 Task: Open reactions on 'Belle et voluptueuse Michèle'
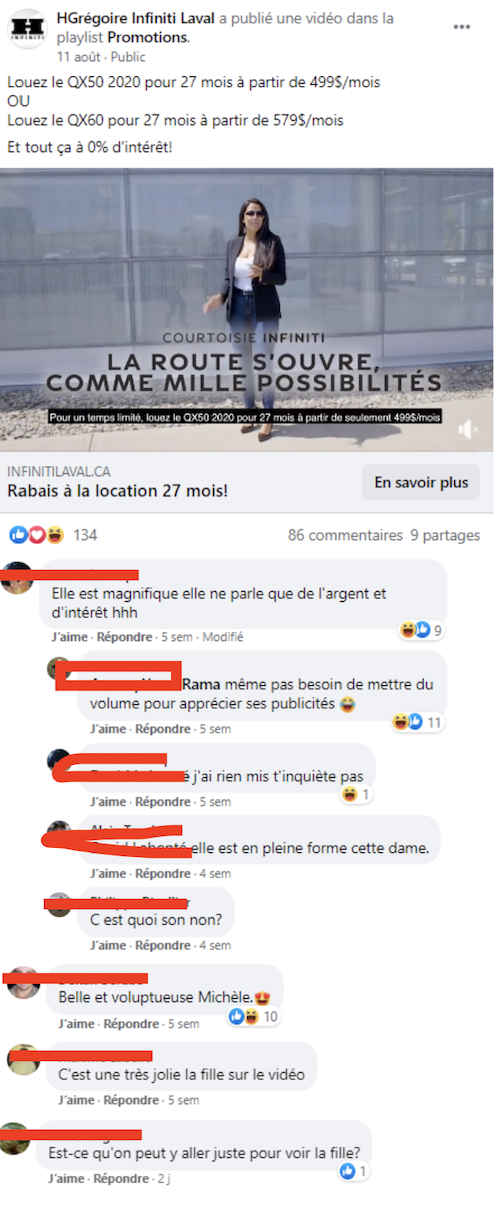click(253, 1016)
